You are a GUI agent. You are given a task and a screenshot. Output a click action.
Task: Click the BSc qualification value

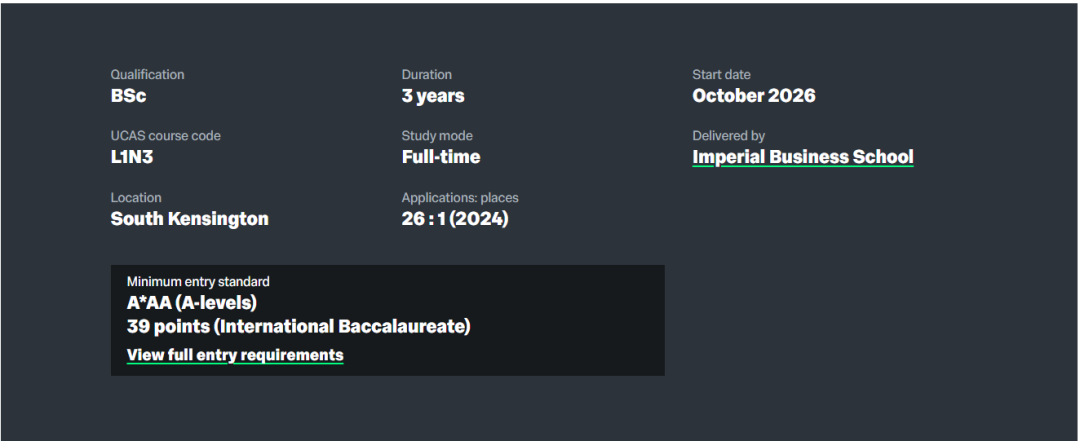(129, 96)
